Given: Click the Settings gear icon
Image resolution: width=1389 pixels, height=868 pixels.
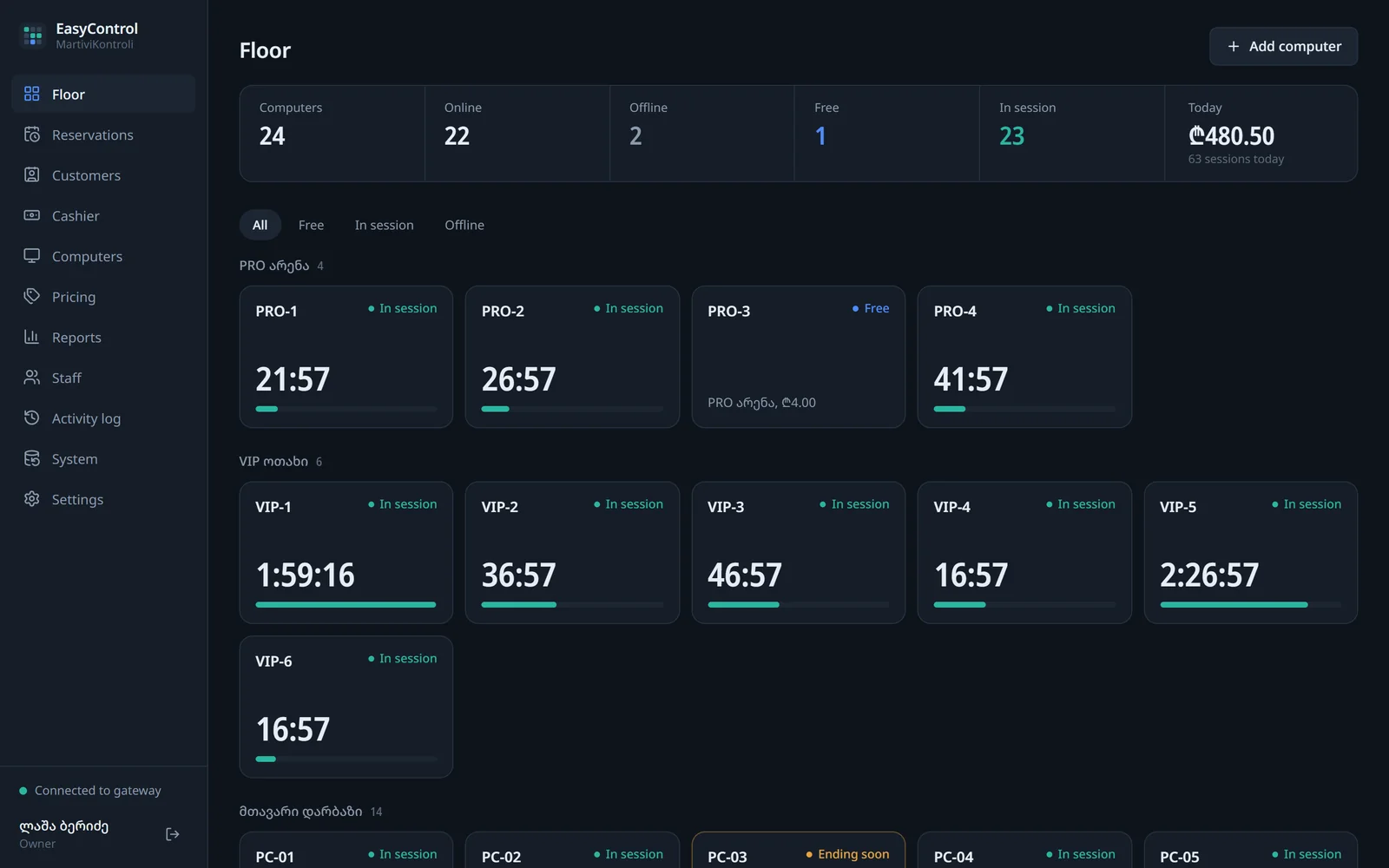Looking at the screenshot, I should coord(32,499).
